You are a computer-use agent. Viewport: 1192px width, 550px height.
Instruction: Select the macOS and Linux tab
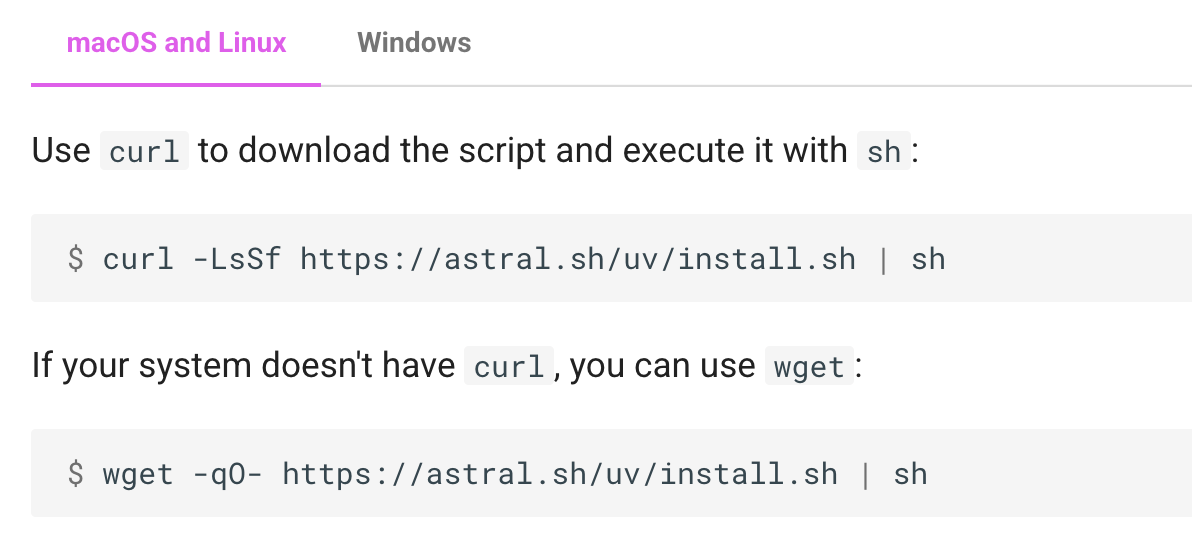click(x=176, y=43)
